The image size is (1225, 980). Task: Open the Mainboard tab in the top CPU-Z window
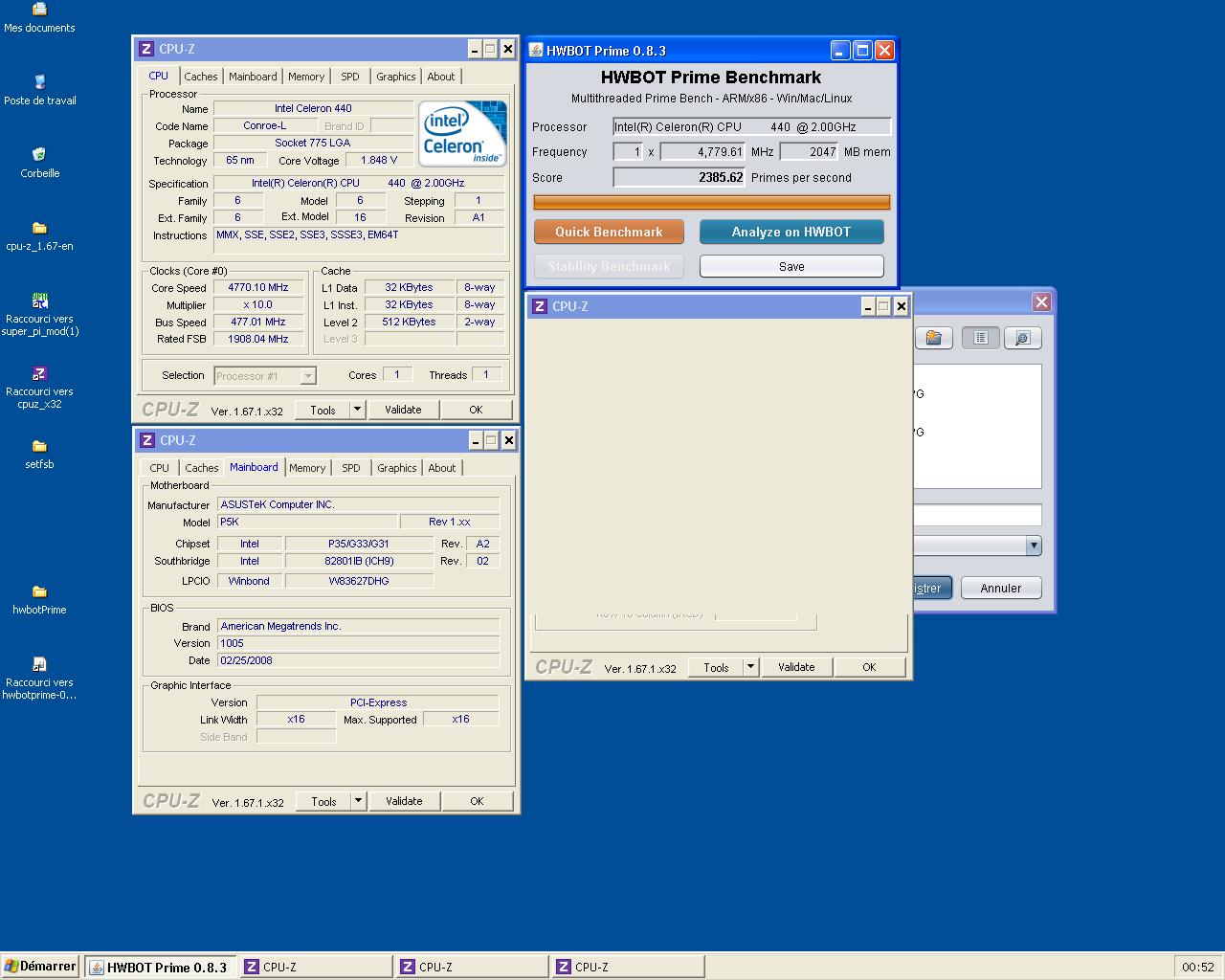point(253,77)
